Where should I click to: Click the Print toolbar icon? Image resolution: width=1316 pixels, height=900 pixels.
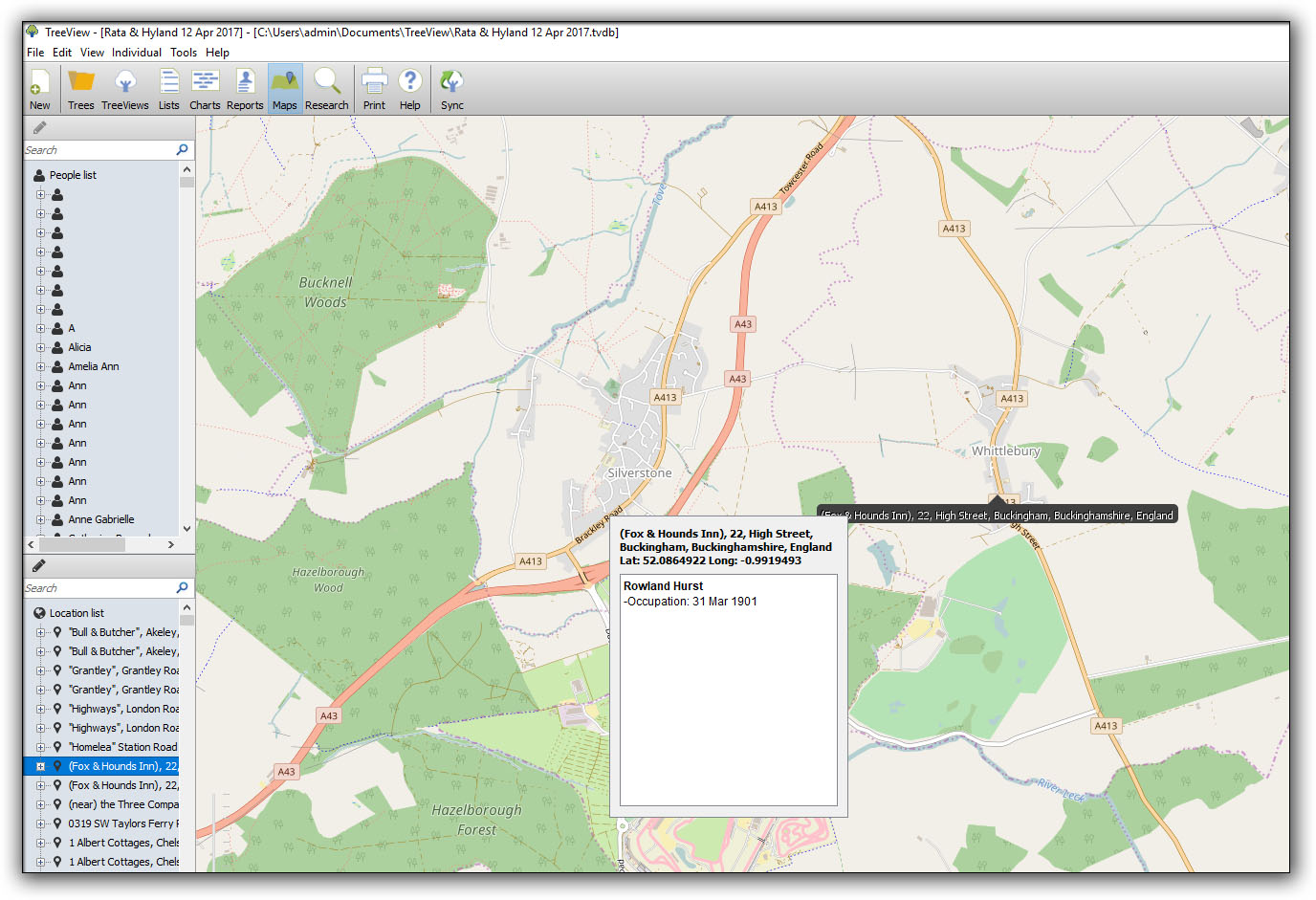374,90
